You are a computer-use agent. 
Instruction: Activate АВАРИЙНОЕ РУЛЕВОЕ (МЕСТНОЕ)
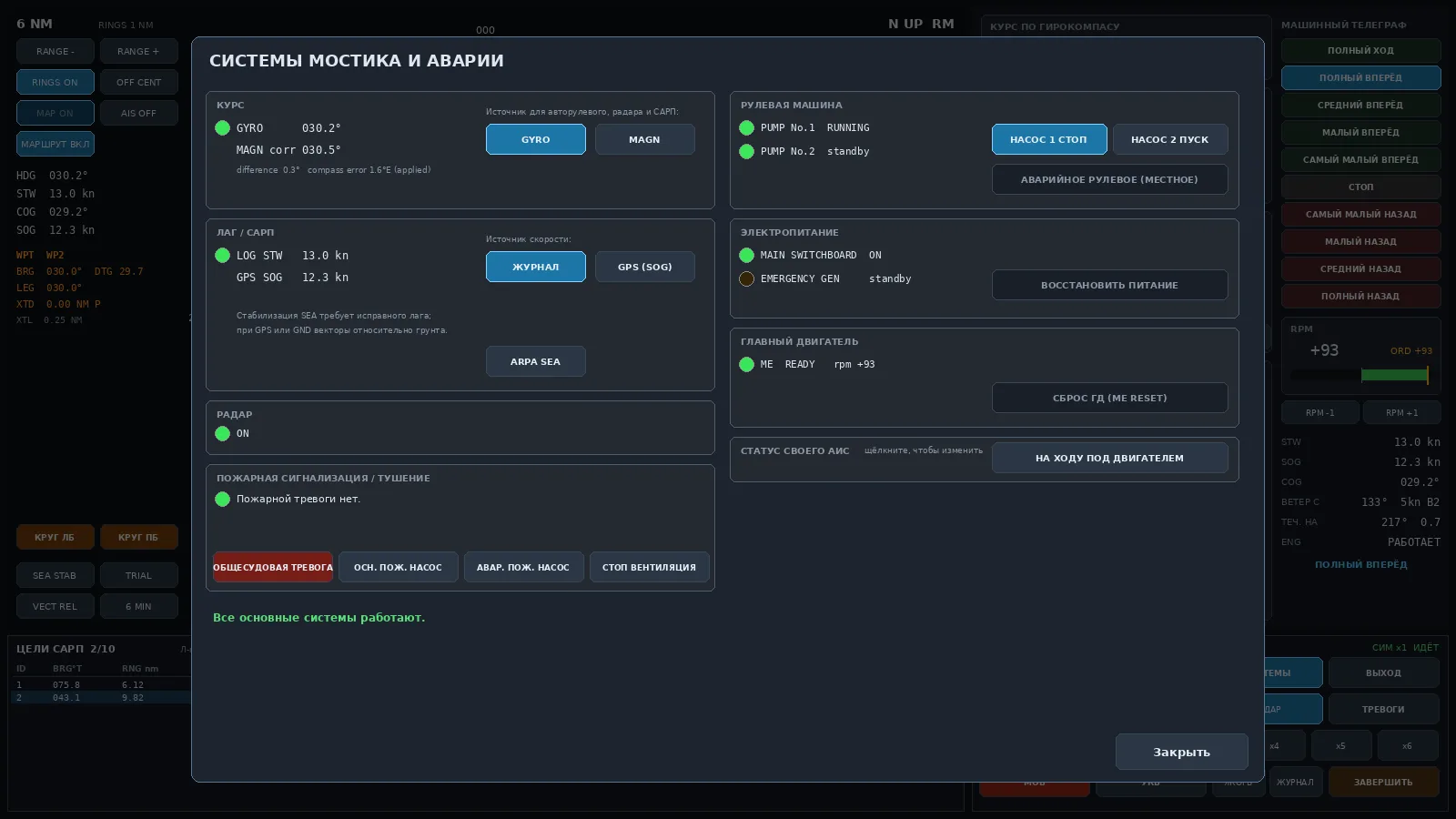click(x=1109, y=179)
